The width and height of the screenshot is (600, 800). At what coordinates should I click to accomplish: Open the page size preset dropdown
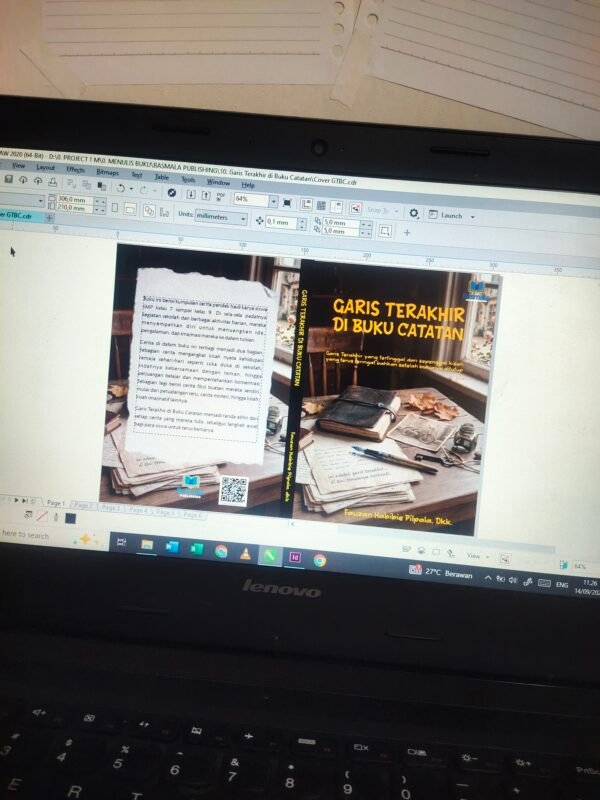point(41,202)
